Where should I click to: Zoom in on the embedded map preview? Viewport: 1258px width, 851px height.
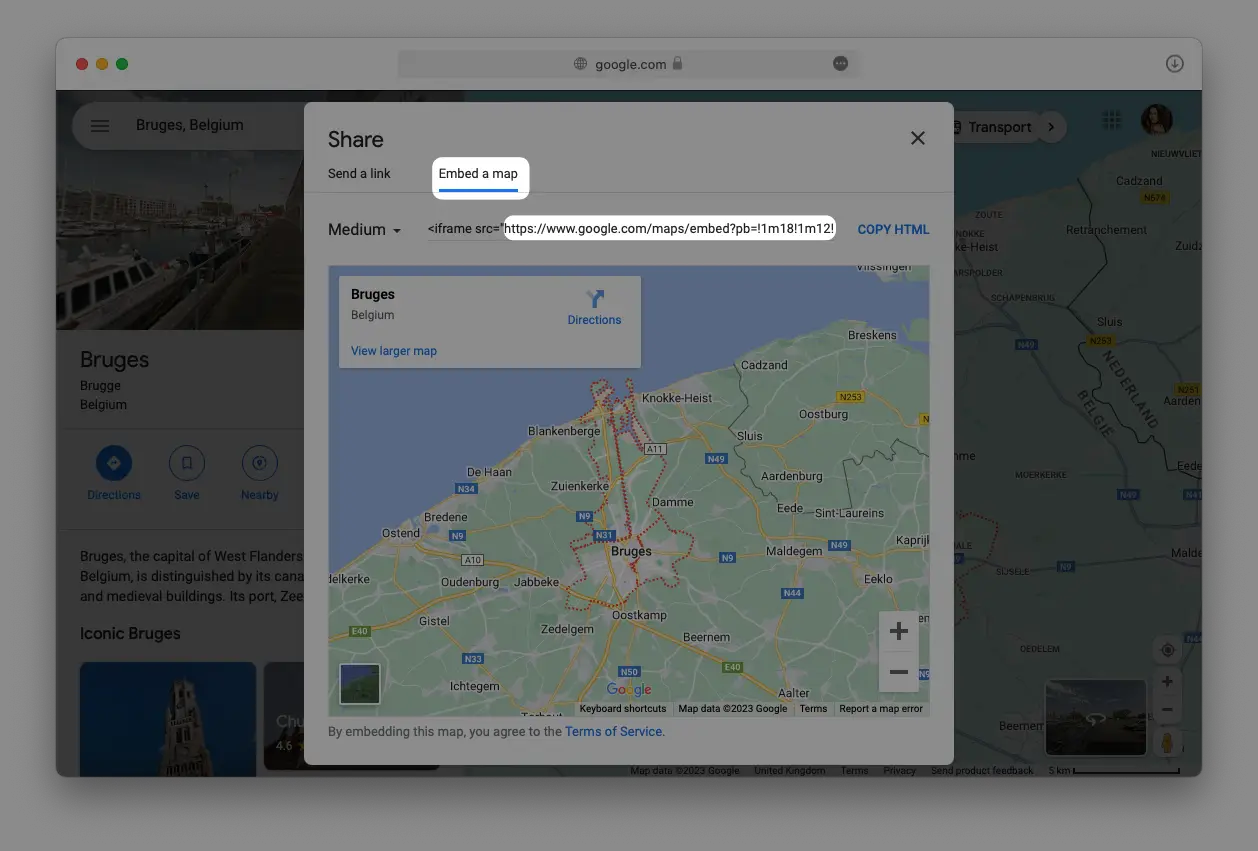click(x=898, y=631)
